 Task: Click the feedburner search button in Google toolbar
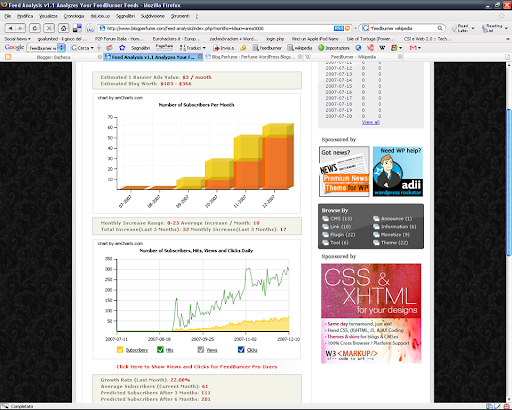click(267, 48)
